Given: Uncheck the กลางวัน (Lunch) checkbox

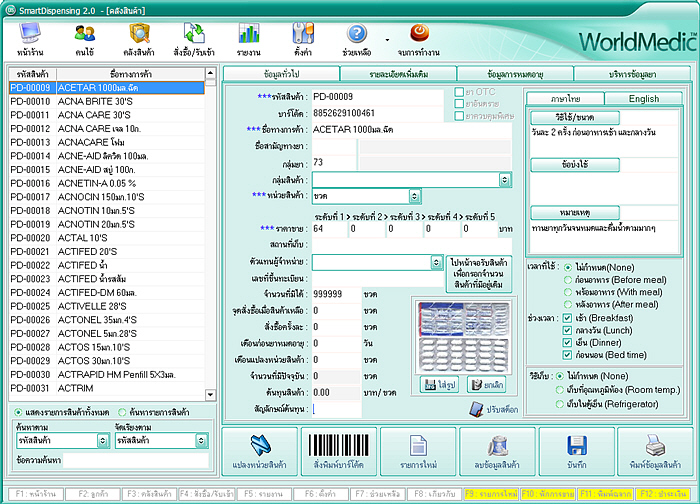Looking at the screenshot, I should [567, 330].
